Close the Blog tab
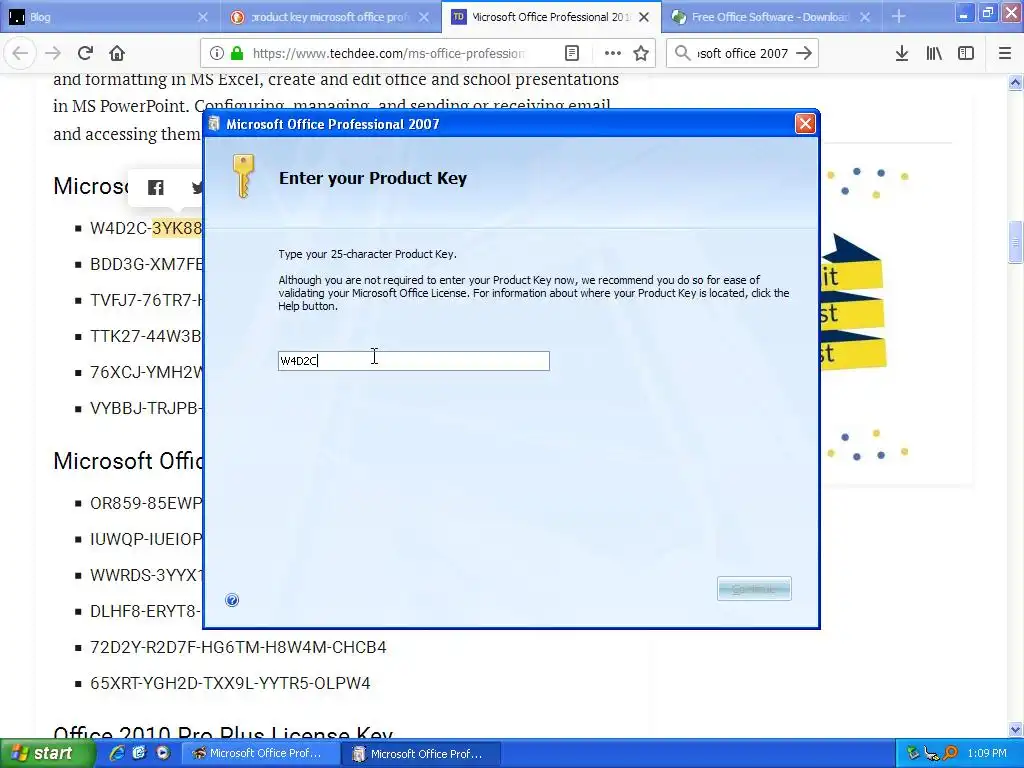 [203, 17]
